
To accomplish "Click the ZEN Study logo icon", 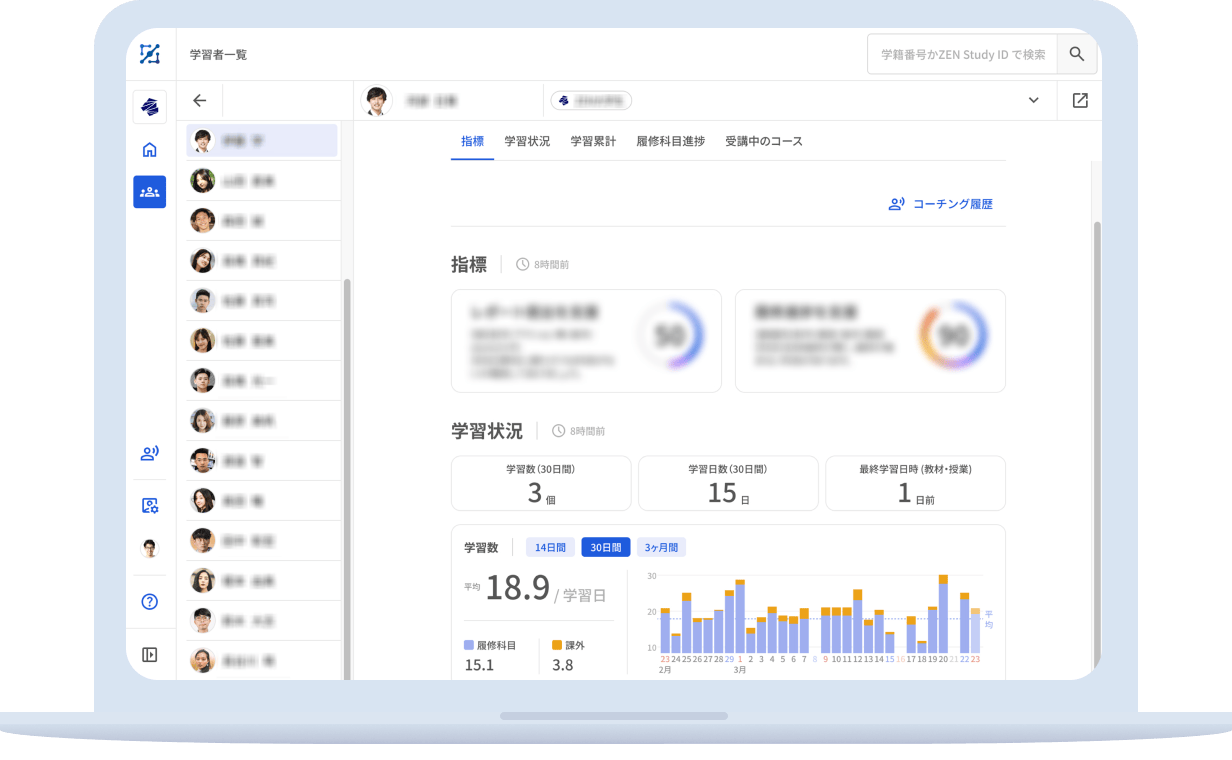I will [150, 54].
